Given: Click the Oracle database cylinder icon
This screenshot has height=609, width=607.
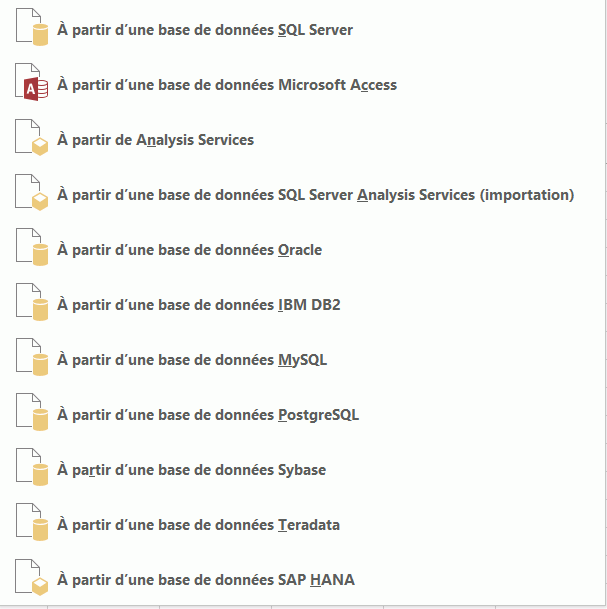Looking at the screenshot, I should tap(32, 249).
